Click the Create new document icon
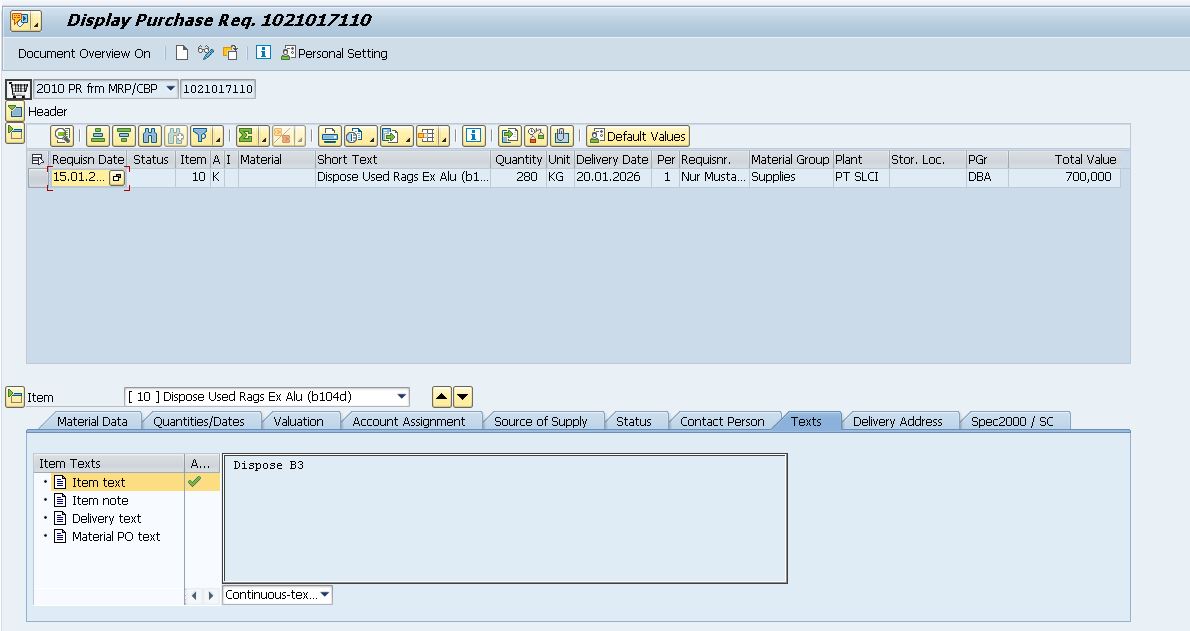Viewport: 1190px width, 631px height. [x=182, y=53]
